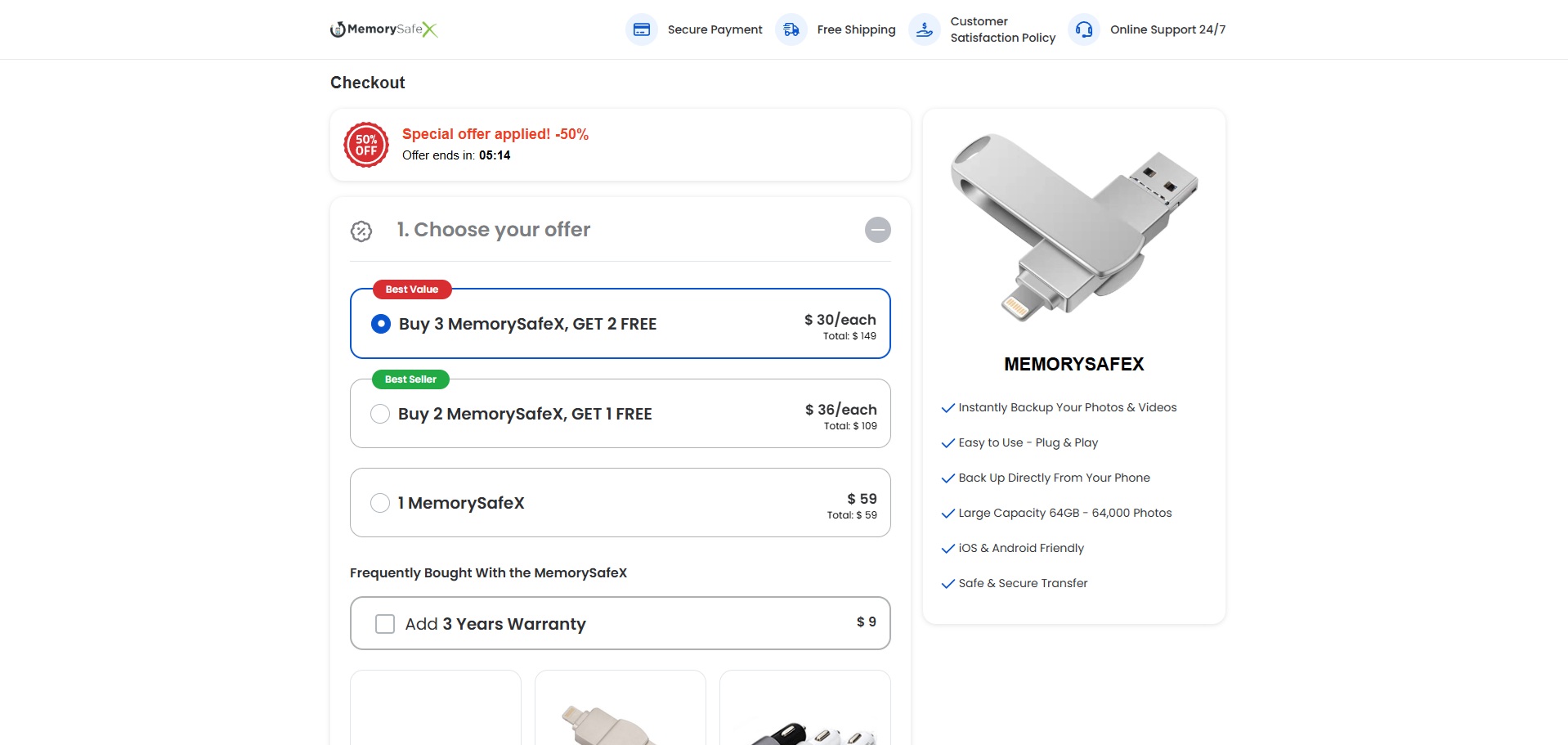
Task: Click the MemorySafeX flash drive product image
Action: click(1073, 227)
